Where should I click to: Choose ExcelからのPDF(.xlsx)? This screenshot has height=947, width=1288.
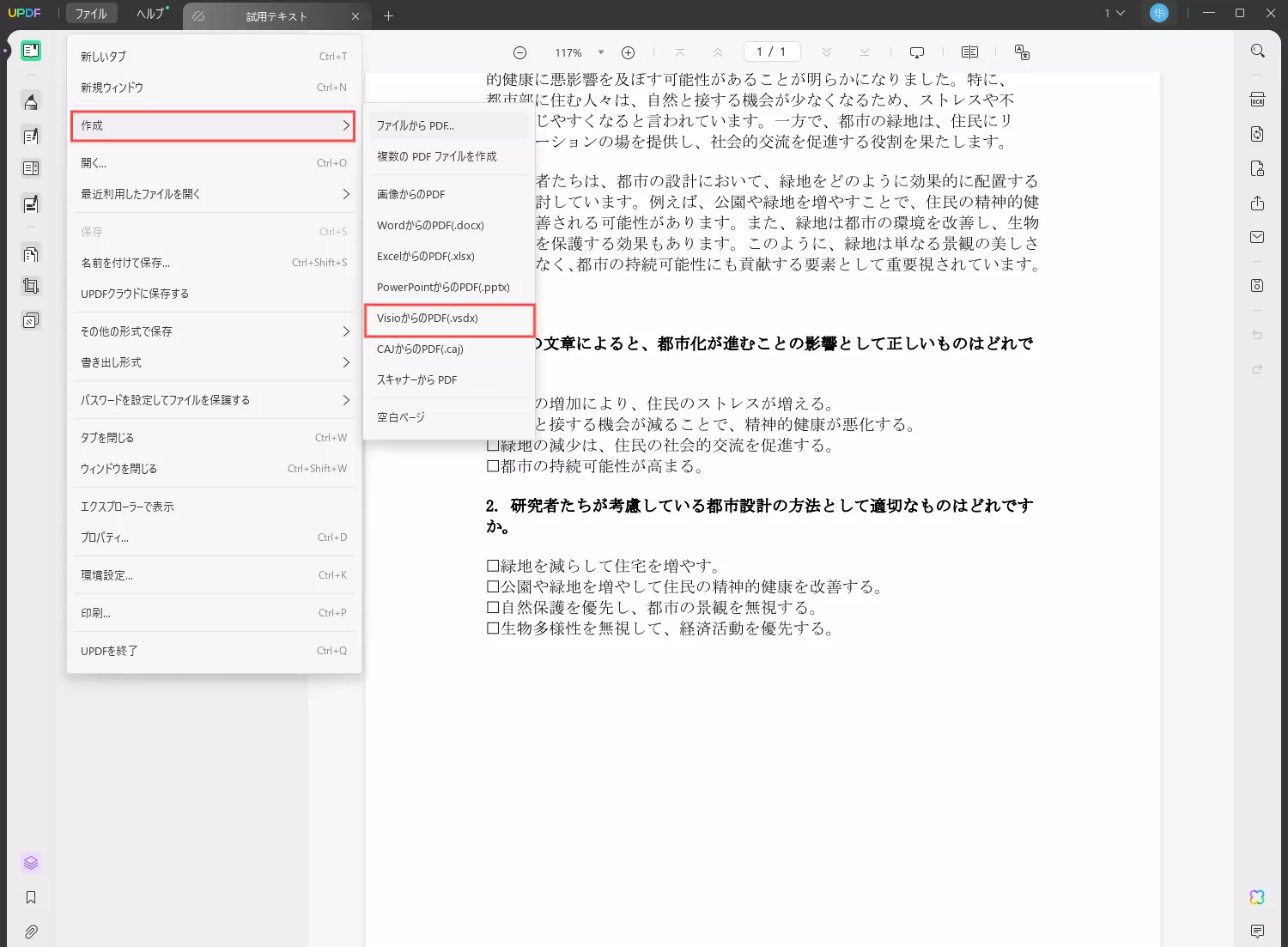point(449,256)
